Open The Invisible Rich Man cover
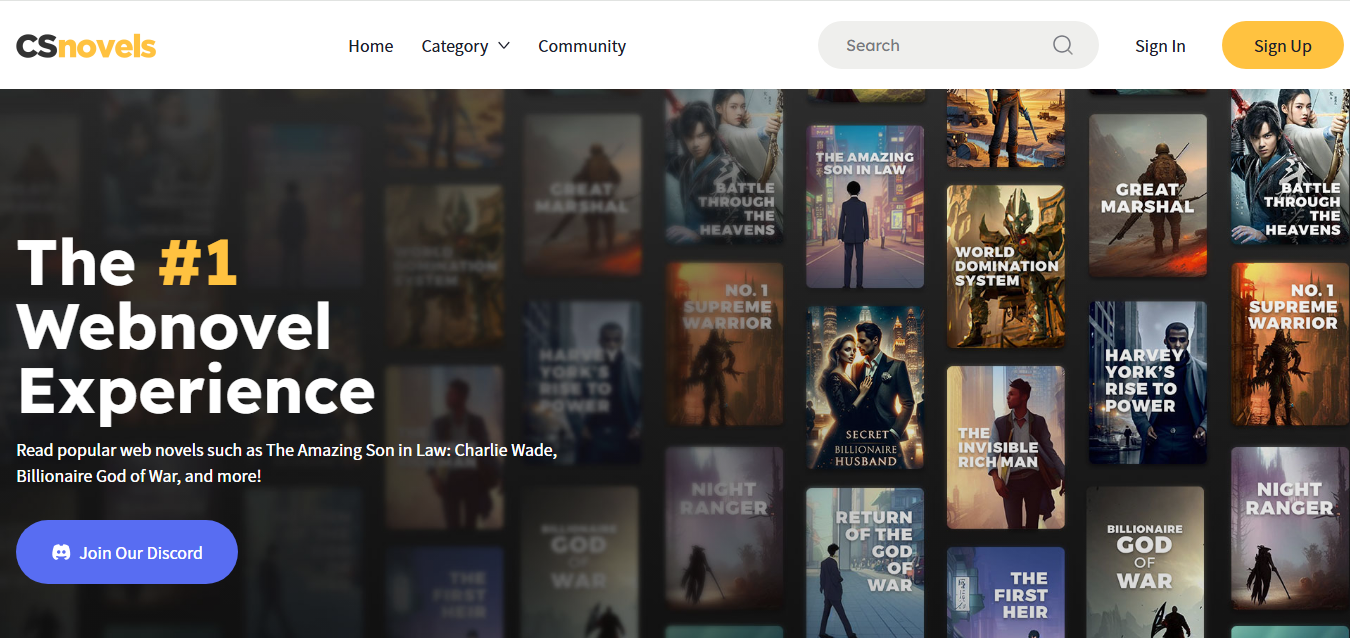Screen dimensions: 1350x638 pos(1005,447)
